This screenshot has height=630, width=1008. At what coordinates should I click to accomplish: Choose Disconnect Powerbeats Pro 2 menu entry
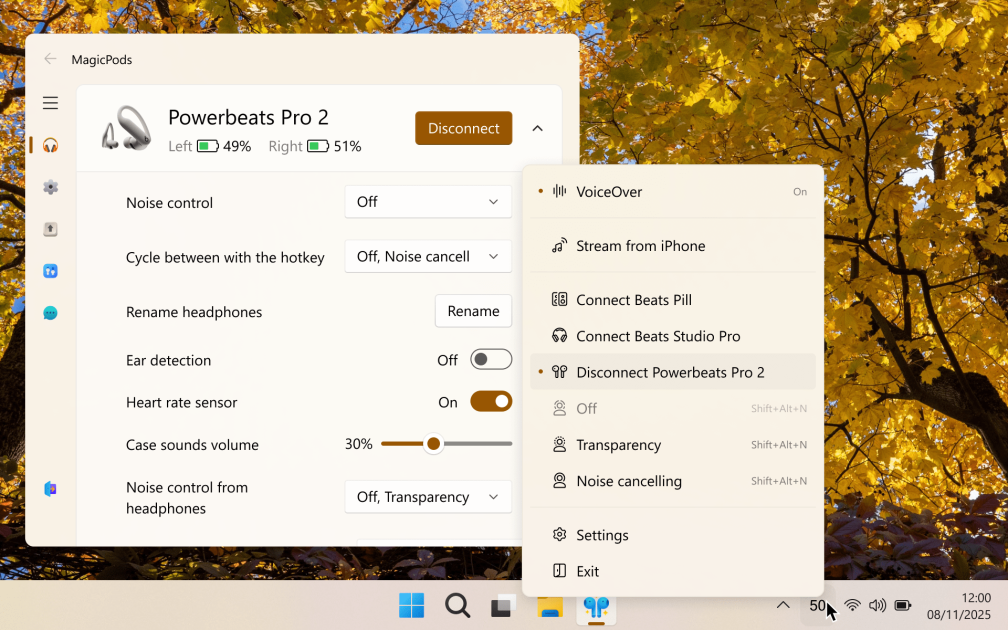tap(672, 372)
